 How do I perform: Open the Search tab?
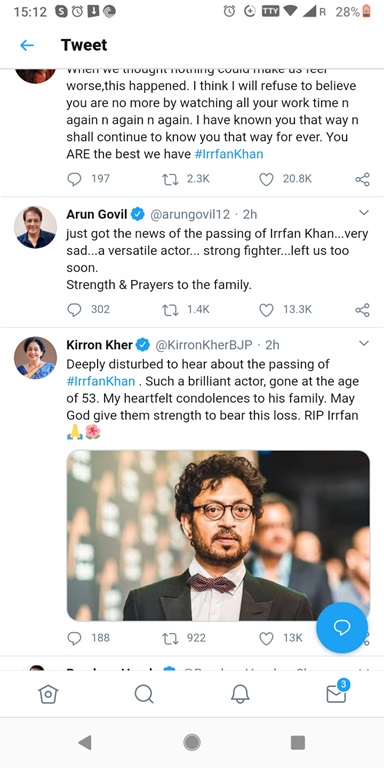144,694
